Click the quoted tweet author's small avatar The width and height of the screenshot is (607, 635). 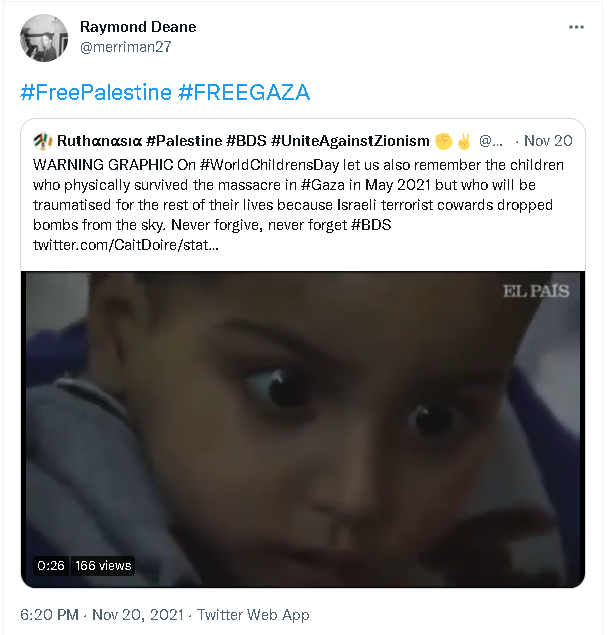42,141
